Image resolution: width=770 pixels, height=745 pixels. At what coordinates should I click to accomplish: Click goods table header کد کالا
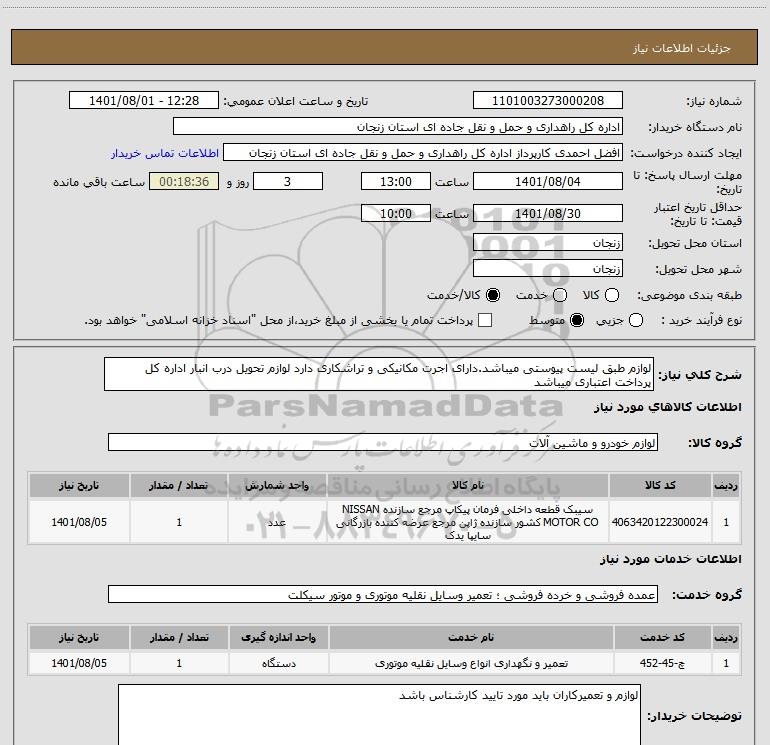click(x=660, y=485)
